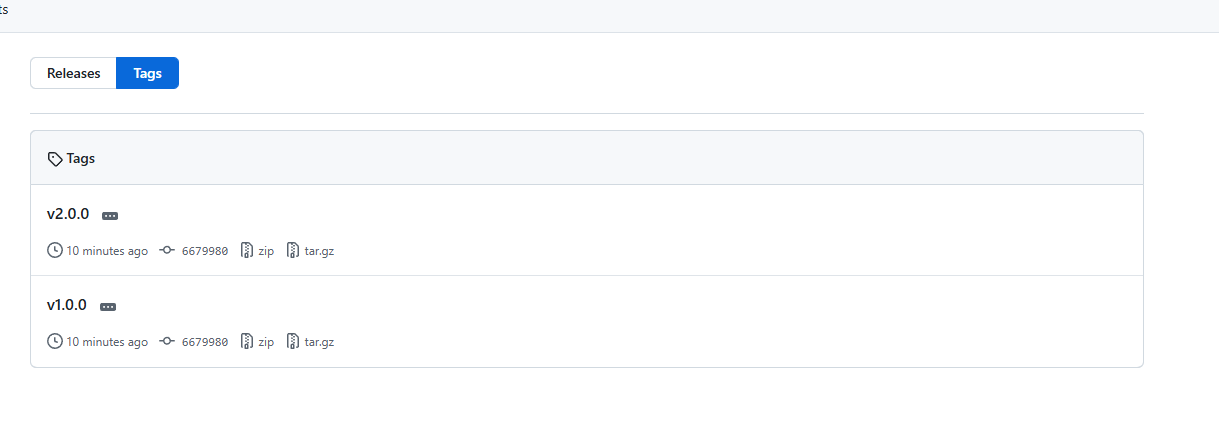Click the zip file icon for v1.0.0
Image resolution: width=1219 pixels, height=442 pixels.
(x=247, y=341)
